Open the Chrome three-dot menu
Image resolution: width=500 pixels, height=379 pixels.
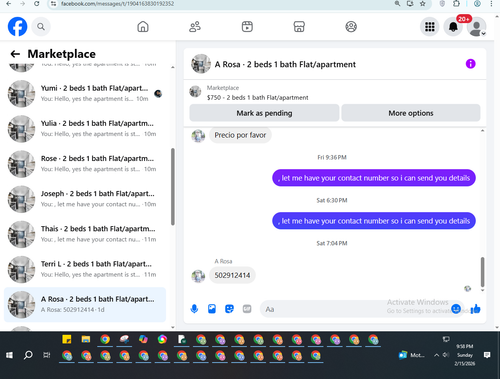(x=491, y=4)
